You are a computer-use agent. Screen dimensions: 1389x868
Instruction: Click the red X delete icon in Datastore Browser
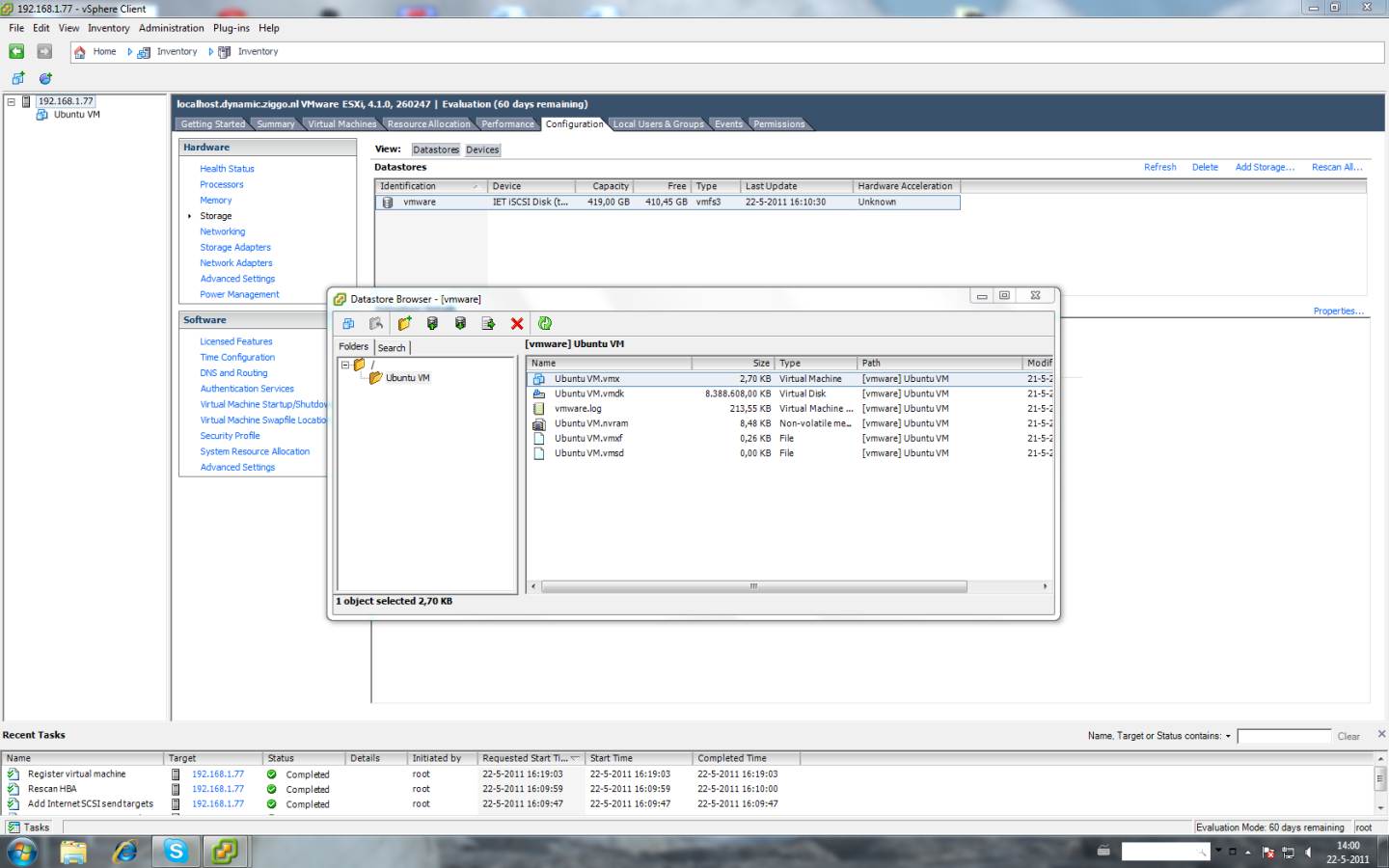click(x=517, y=323)
